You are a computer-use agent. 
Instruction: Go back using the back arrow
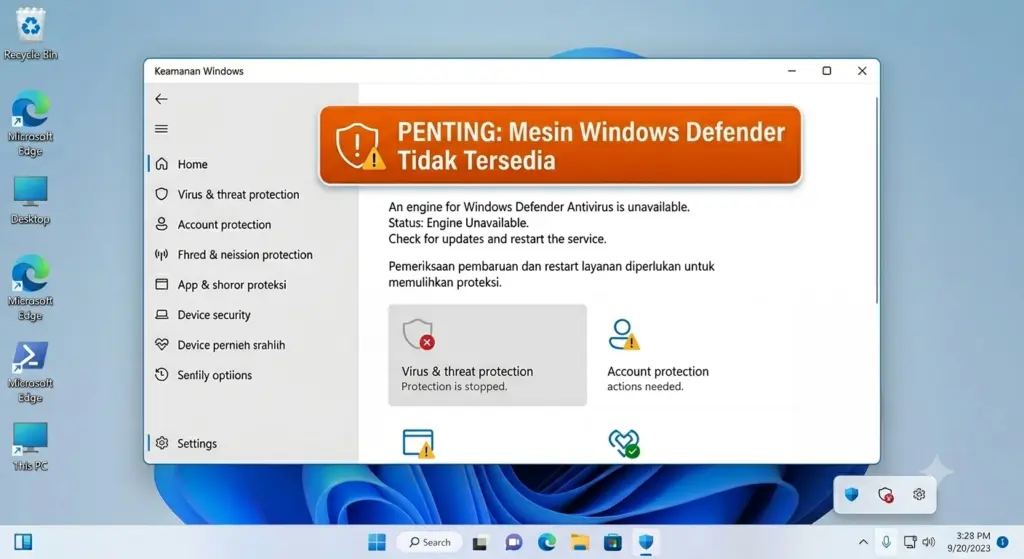click(161, 99)
